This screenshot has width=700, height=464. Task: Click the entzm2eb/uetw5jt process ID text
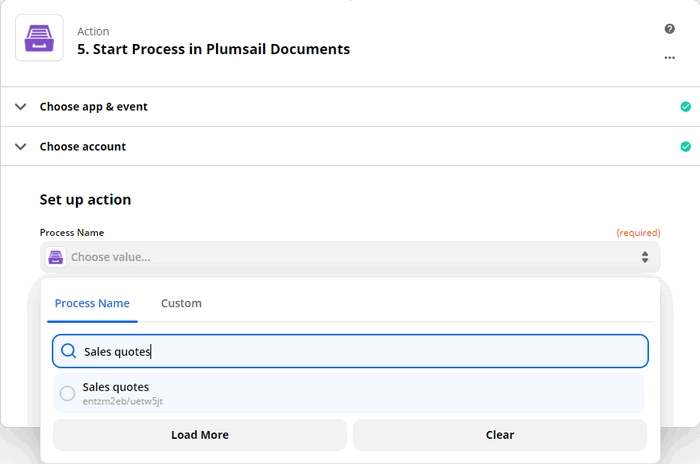[x=122, y=401]
